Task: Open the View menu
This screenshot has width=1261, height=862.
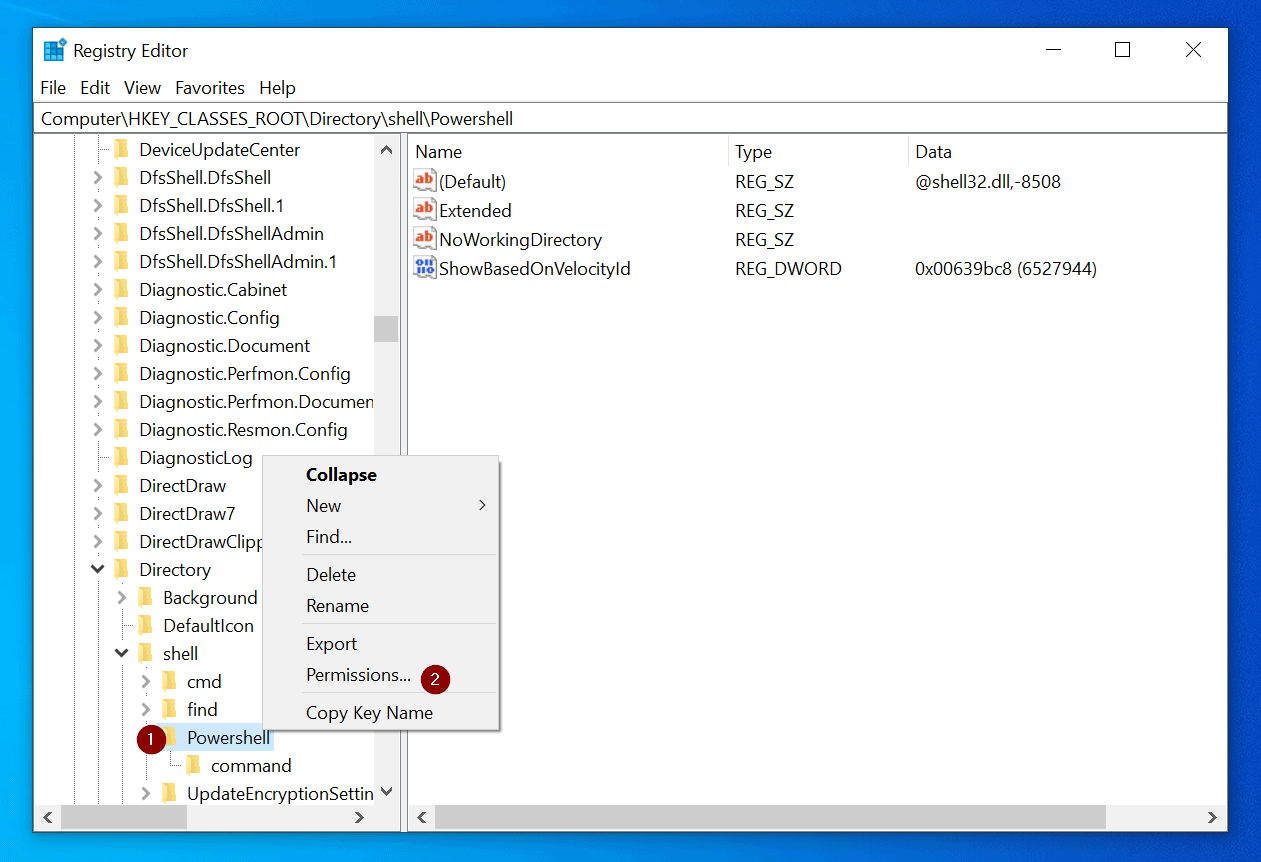Action: [143, 88]
